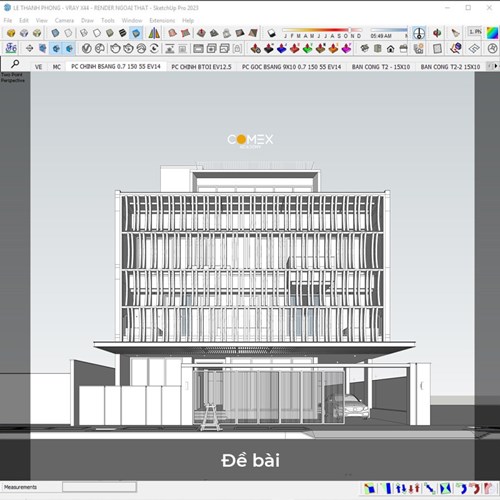Expand the scene tabs overflow arrow
The height and width of the screenshot is (500, 500).
coord(495,66)
